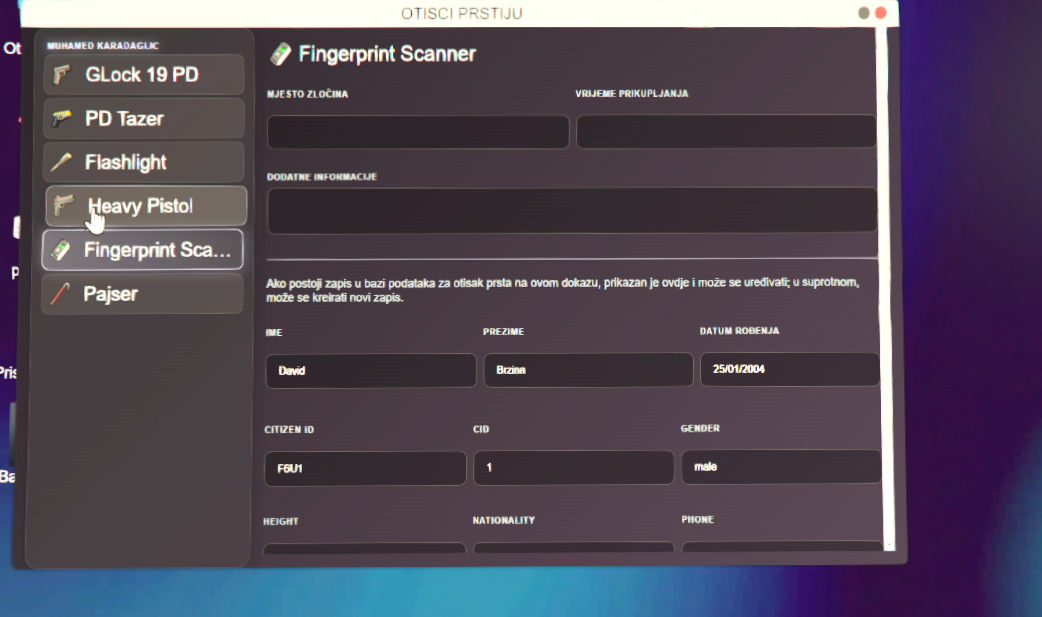Select GLock 19 PD evidence item
The image size is (1042, 617).
(144, 74)
